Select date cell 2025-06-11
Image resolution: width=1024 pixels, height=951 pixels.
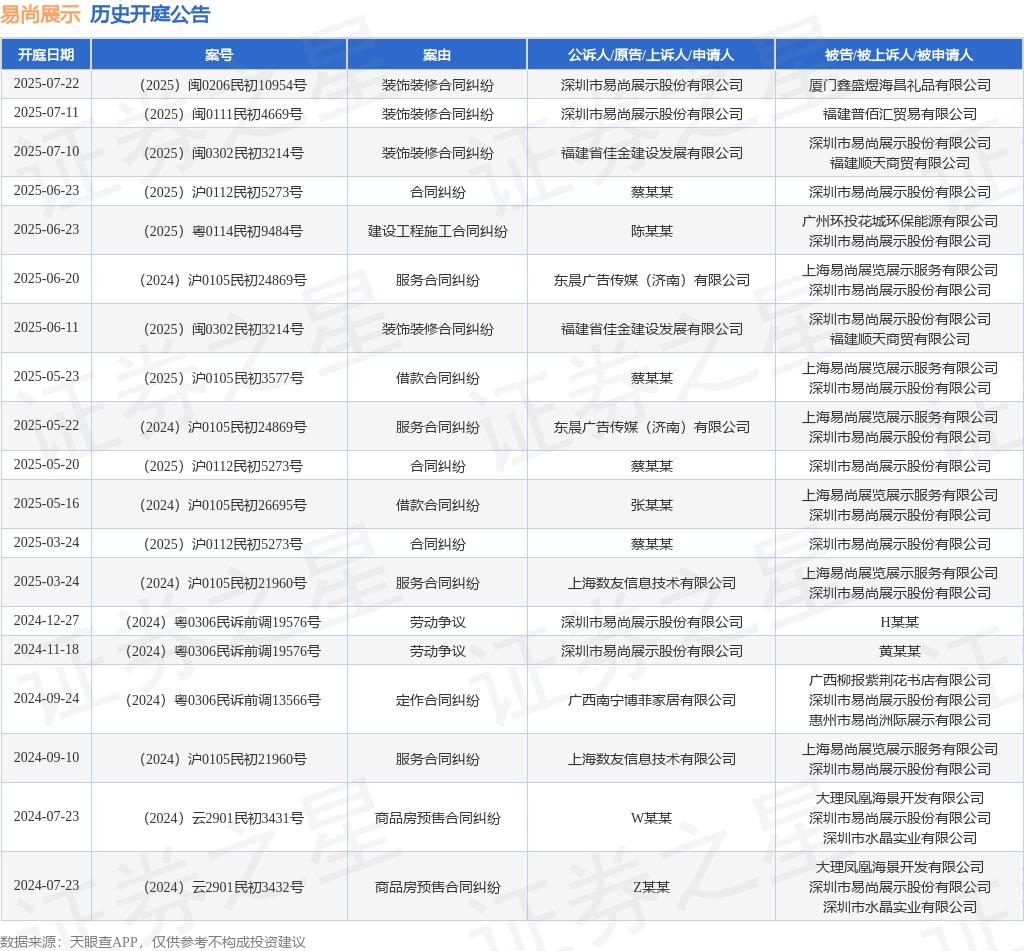point(46,327)
